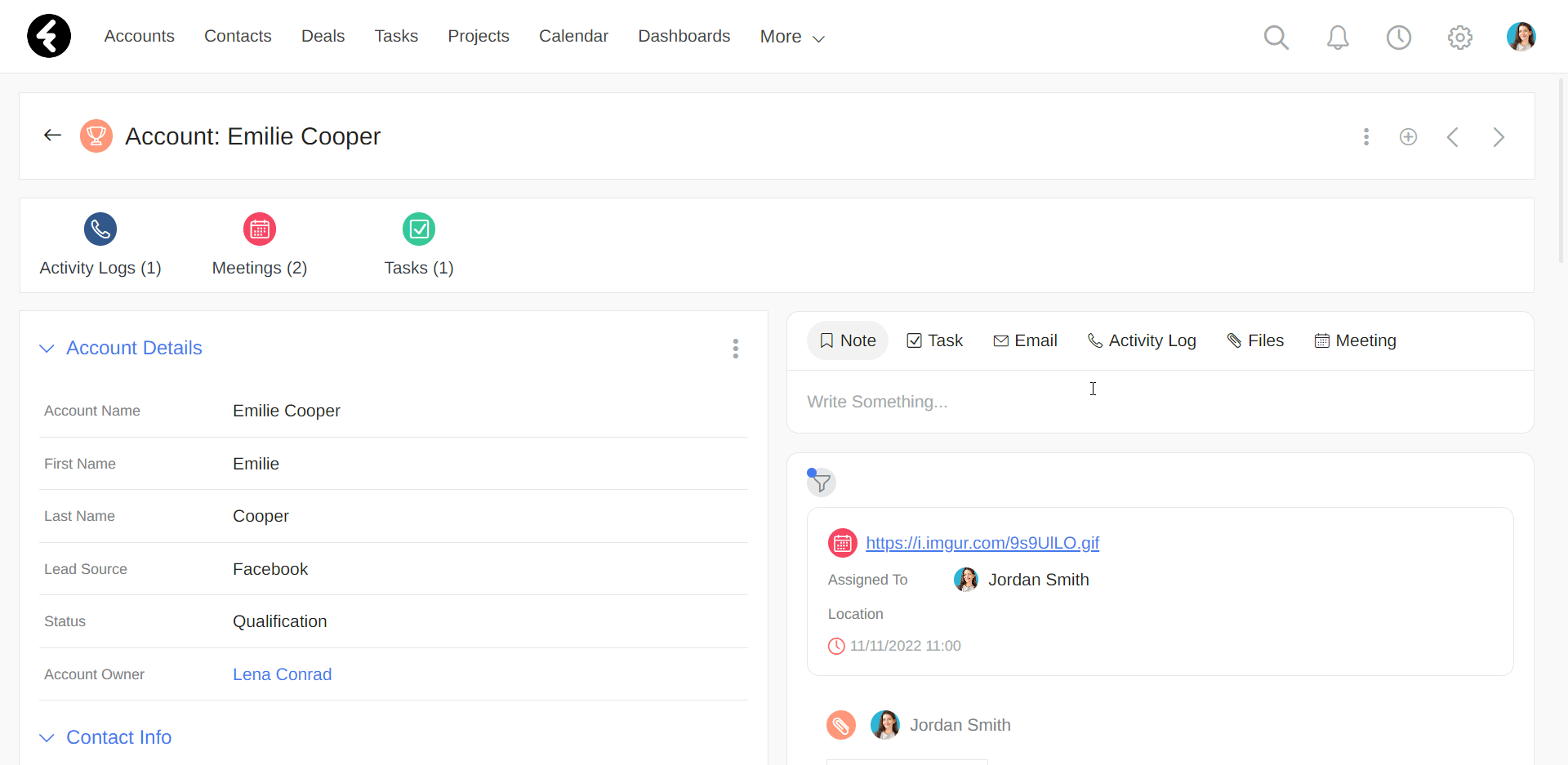Click the circled plus add icon

tap(1408, 137)
